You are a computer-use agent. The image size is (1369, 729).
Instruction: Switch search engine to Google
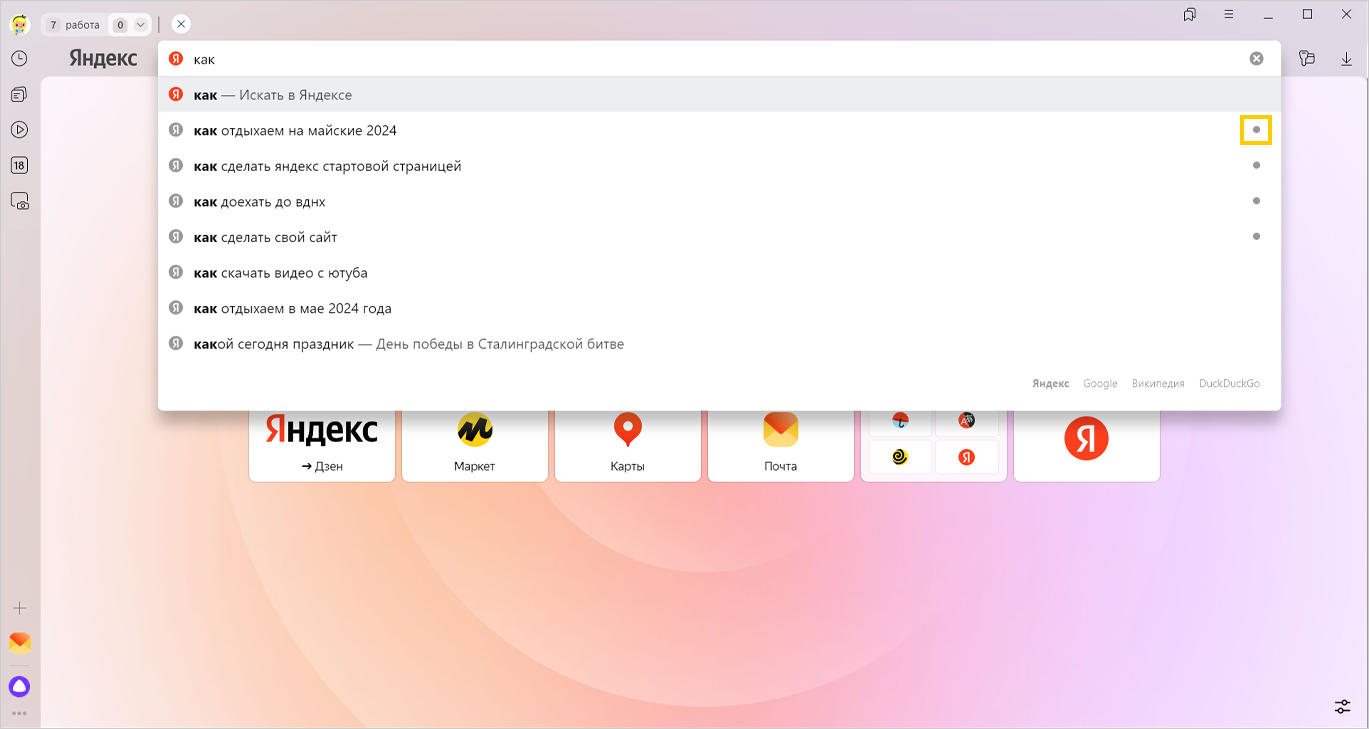tap(1100, 384)
